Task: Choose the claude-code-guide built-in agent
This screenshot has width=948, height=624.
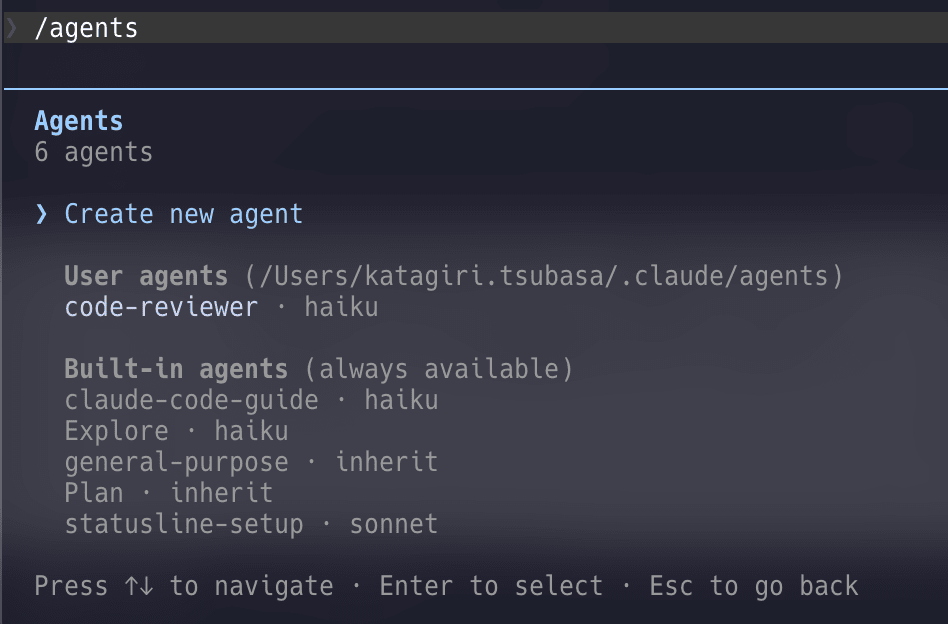Action: point(191,400)
